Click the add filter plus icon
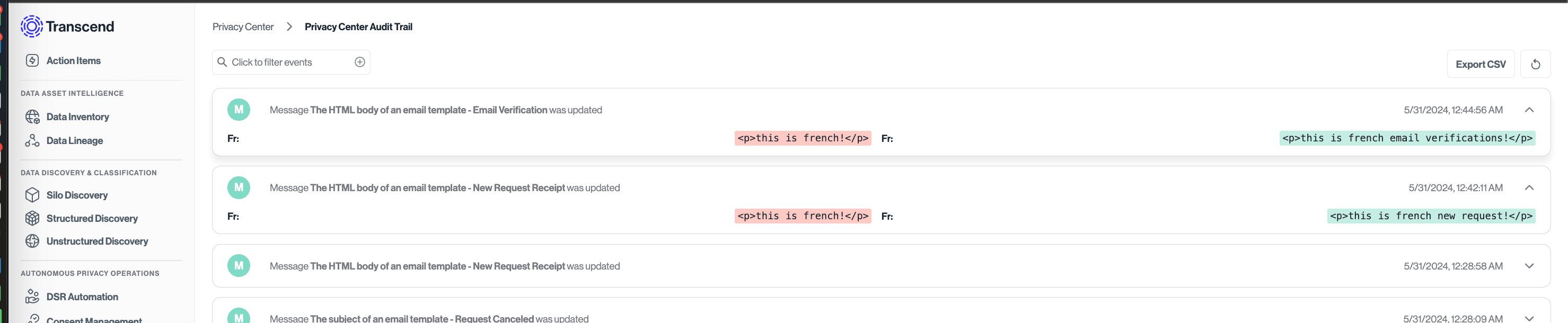This screenshot has height=323, width=1568. (360, 62)
